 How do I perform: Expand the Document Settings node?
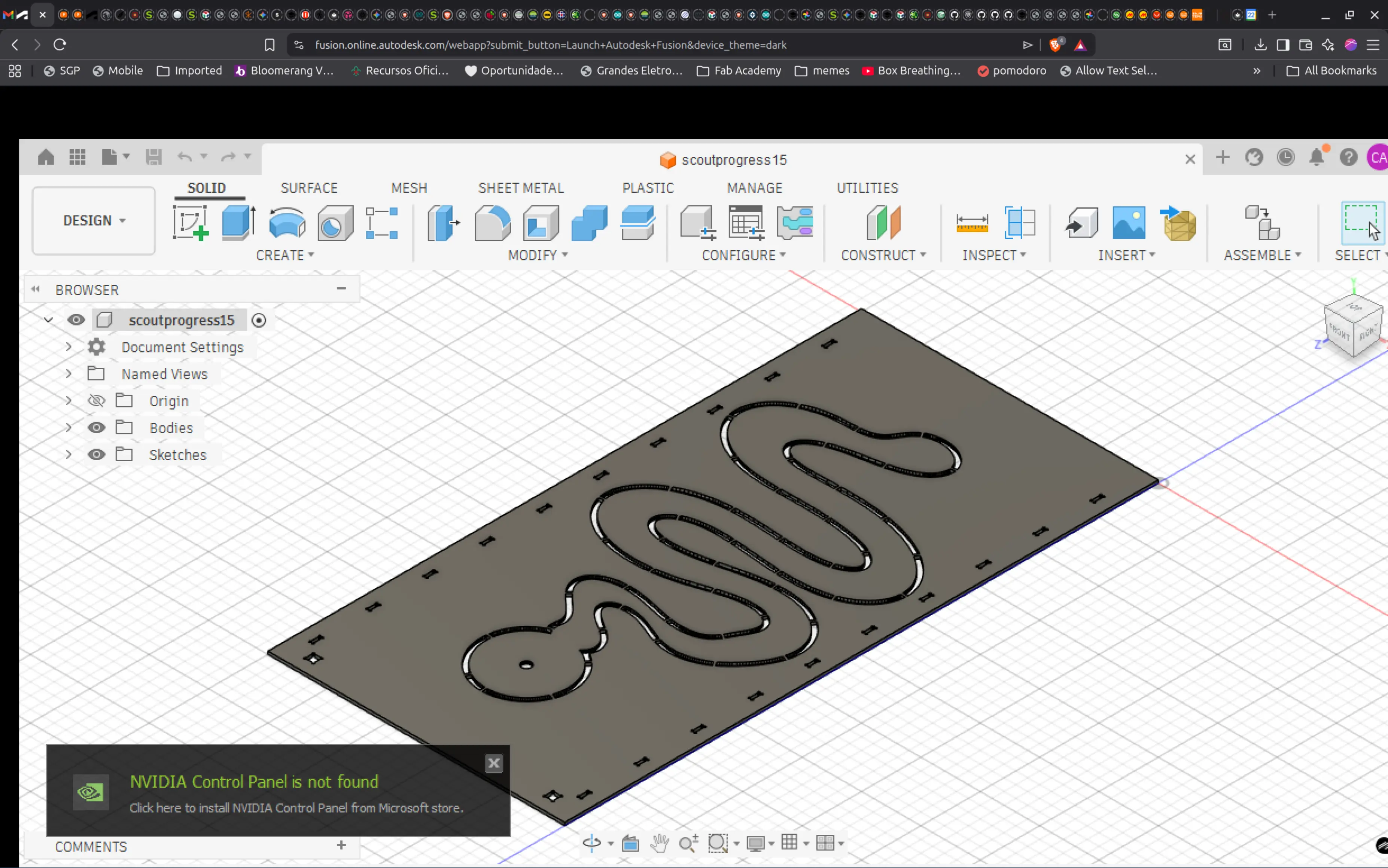click(69, 347)
